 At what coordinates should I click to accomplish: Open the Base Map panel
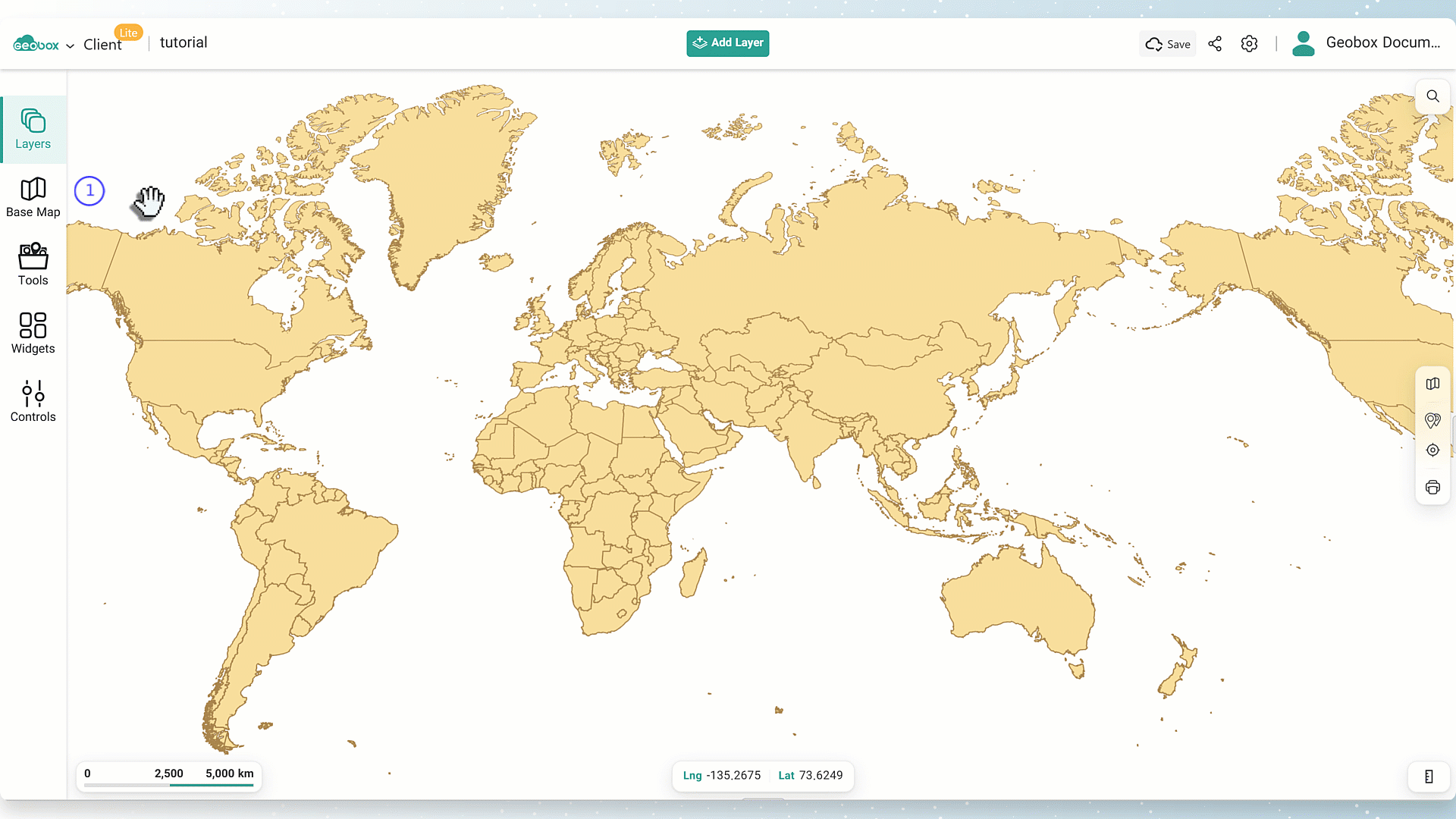33,198
